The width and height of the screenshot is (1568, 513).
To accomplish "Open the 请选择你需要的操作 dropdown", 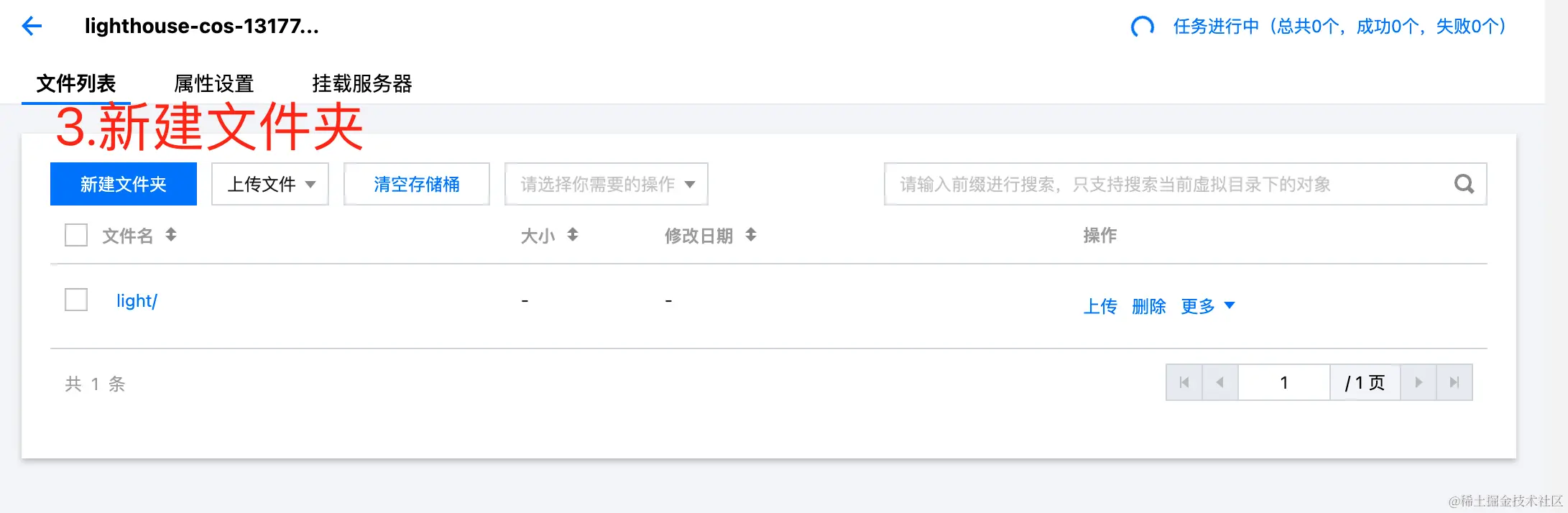I will pyautogui.click(x=606, y=184).
